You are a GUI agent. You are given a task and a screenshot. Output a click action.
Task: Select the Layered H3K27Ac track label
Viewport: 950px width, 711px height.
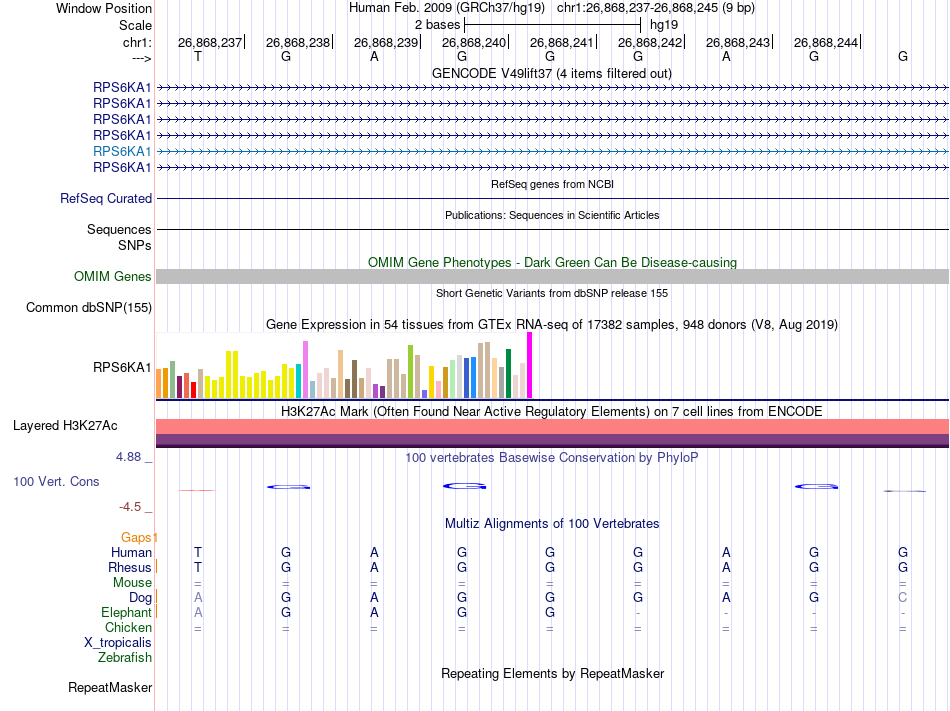tap(65, 426)
